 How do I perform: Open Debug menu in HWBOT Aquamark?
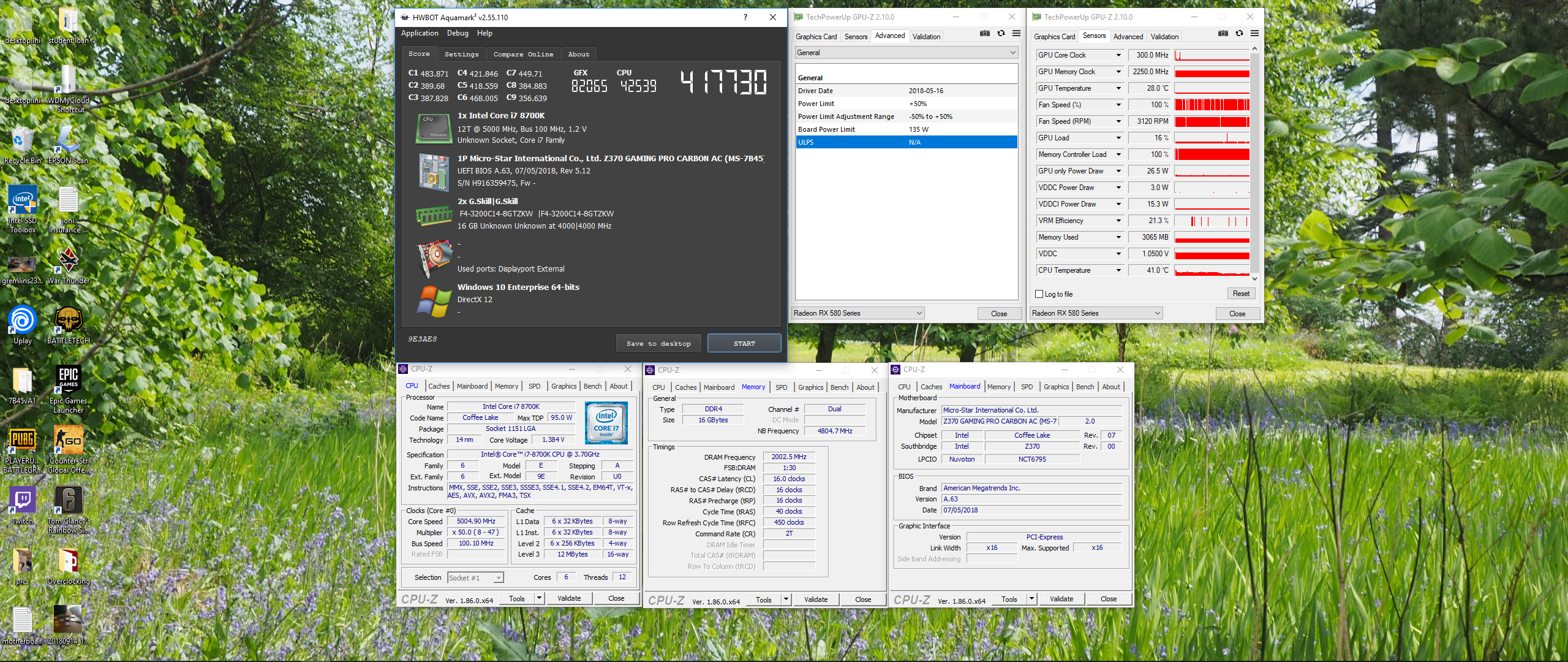[458, 33]
